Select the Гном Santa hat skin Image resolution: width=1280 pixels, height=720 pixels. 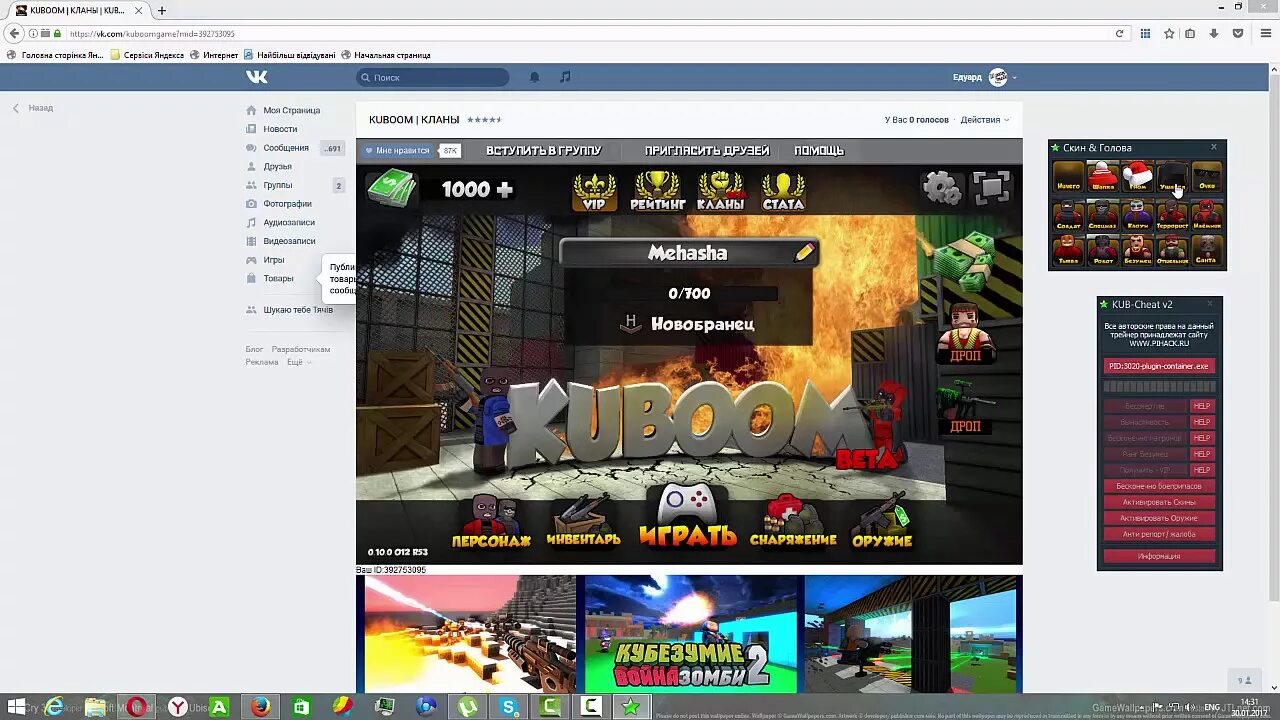click(x=1137, y=176)
